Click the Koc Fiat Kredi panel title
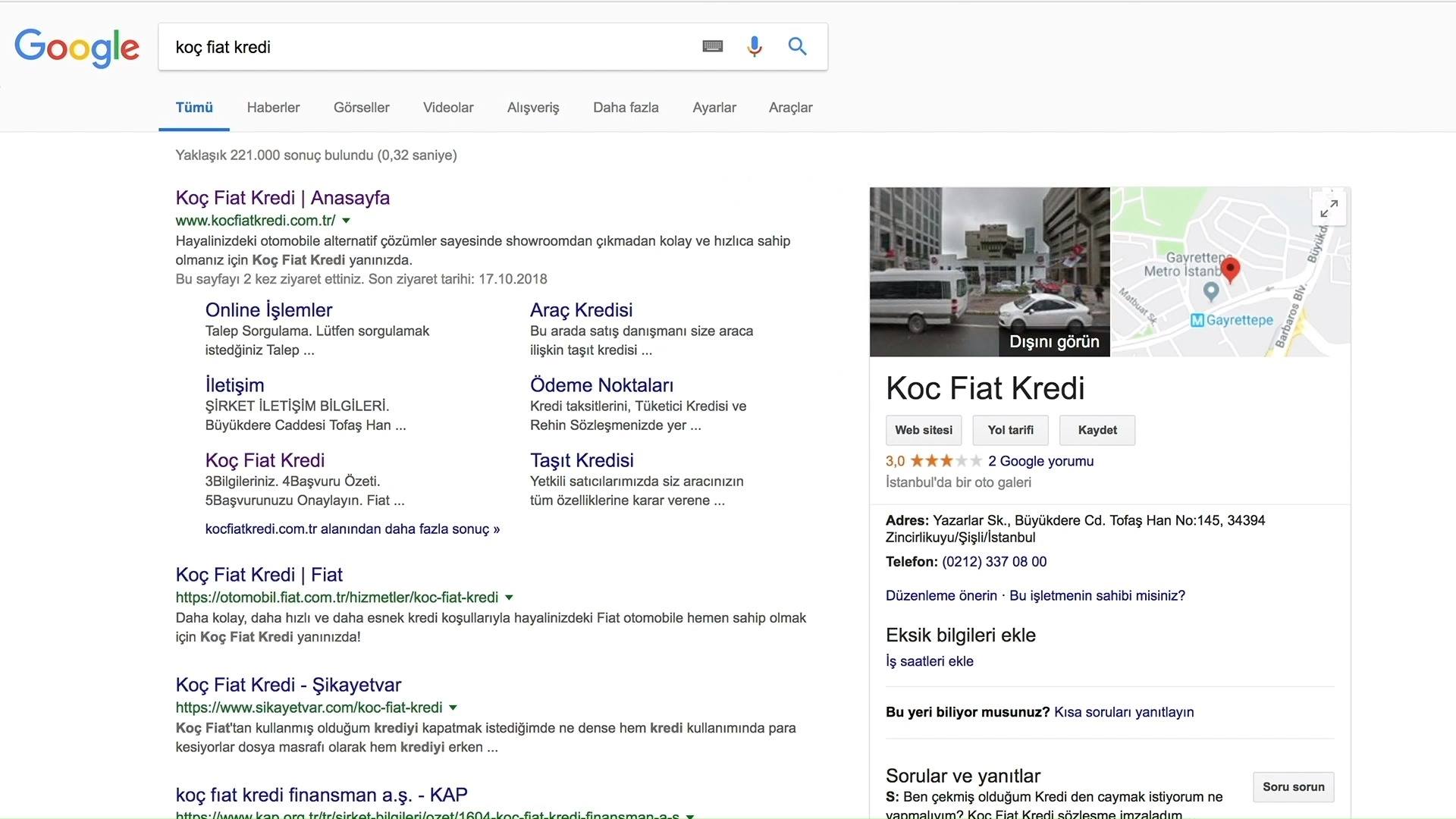 (985, 388)
